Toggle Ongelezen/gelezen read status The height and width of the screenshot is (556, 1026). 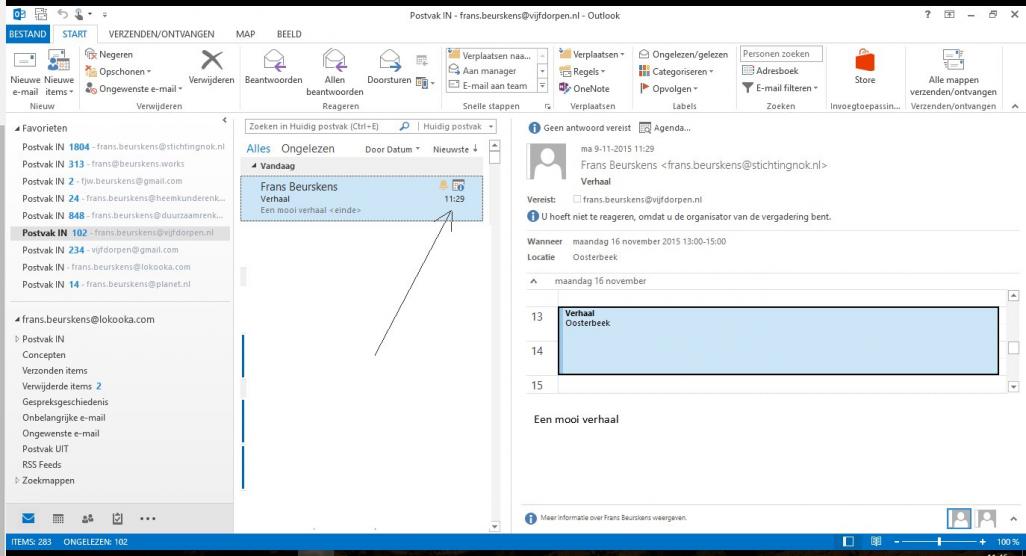pos(689,53)
